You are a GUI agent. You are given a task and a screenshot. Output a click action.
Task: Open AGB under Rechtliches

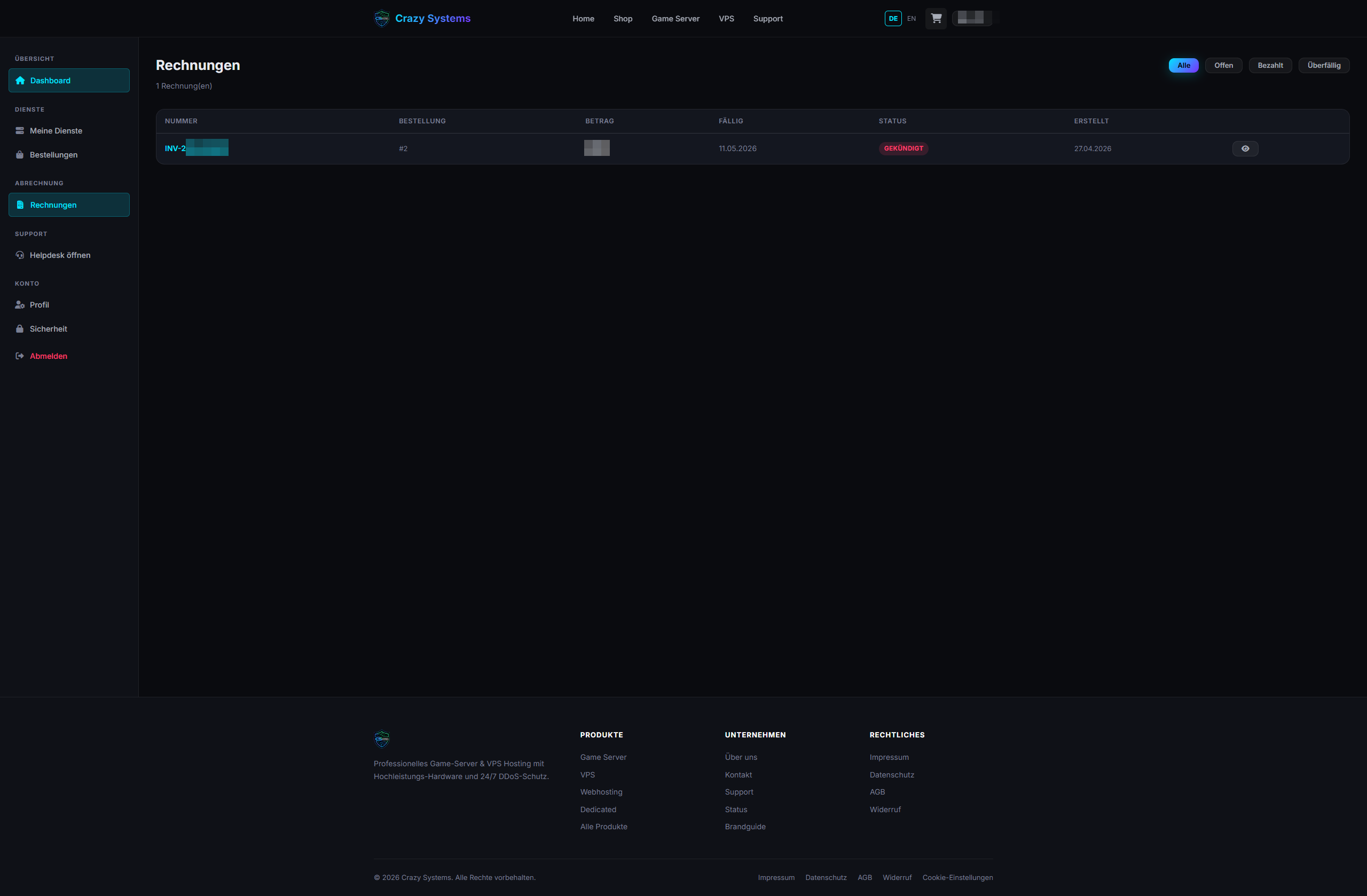877,792
